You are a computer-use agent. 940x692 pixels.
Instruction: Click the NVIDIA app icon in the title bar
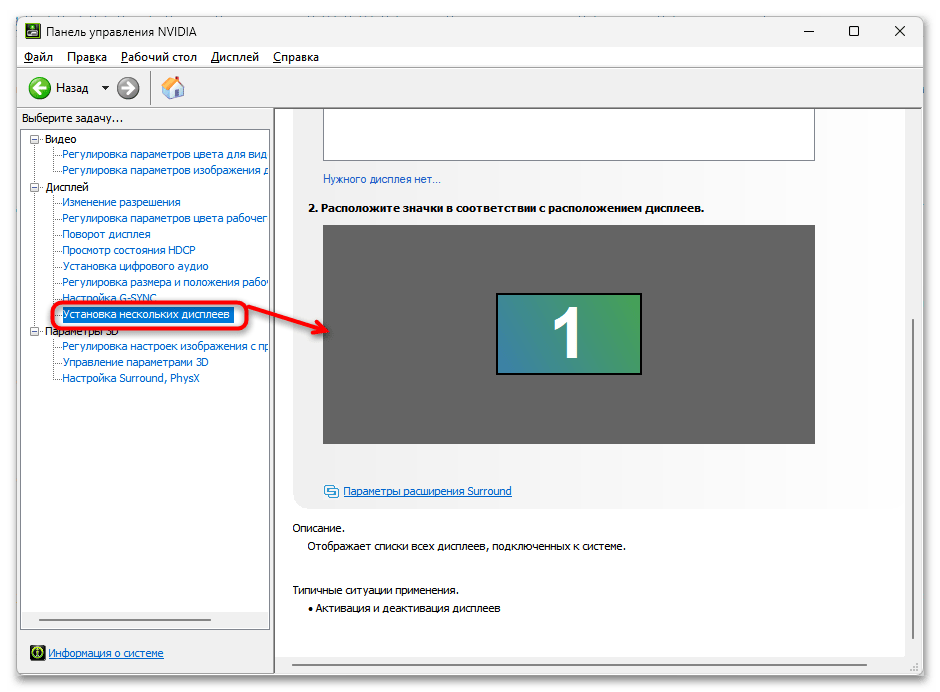(x=32, y=31)
